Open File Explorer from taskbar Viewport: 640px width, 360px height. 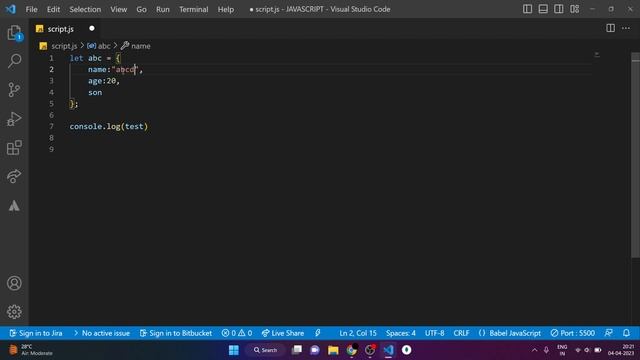[333, 350]
